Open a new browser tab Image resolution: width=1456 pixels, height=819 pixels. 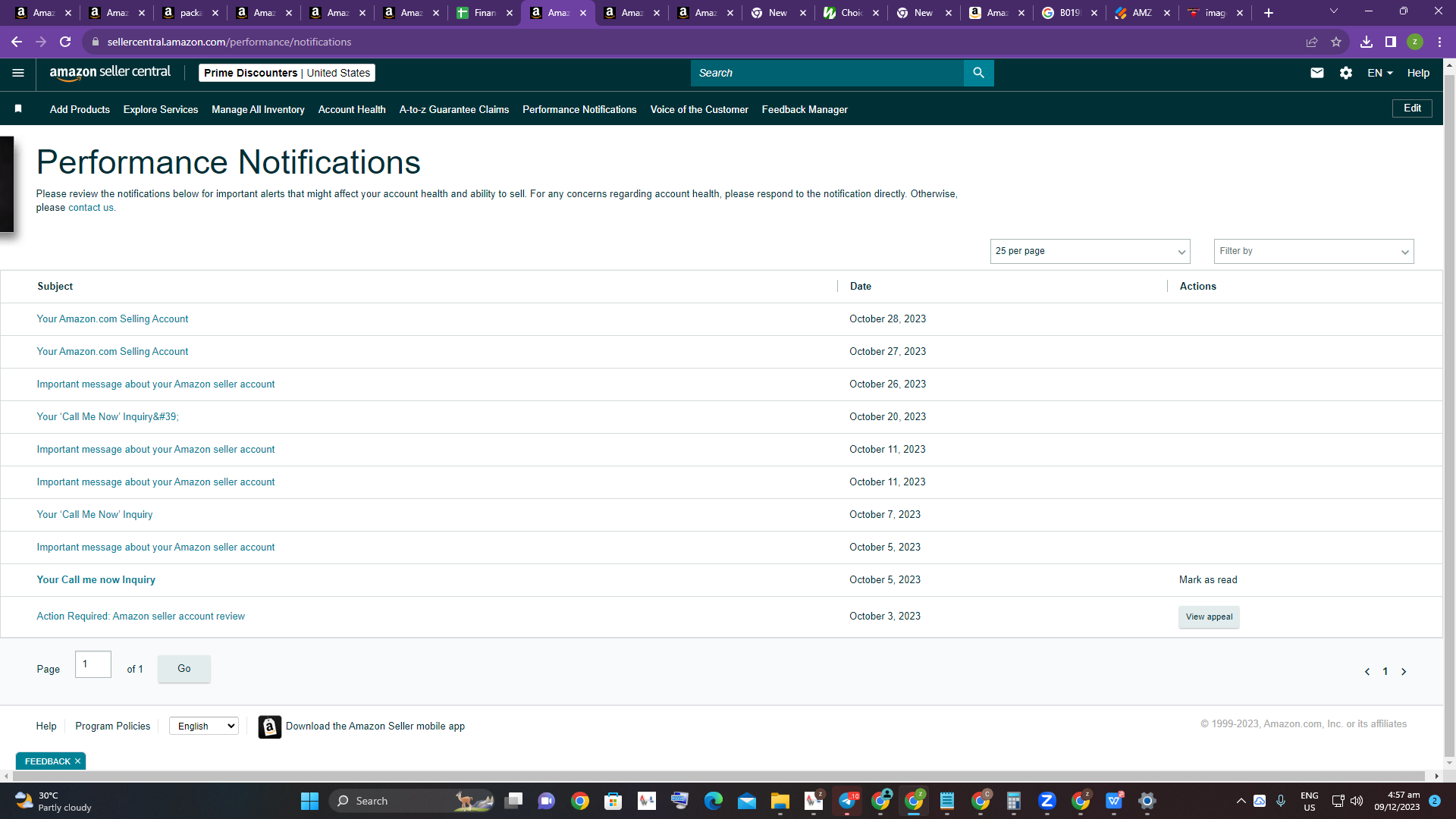click(1269, 13)
